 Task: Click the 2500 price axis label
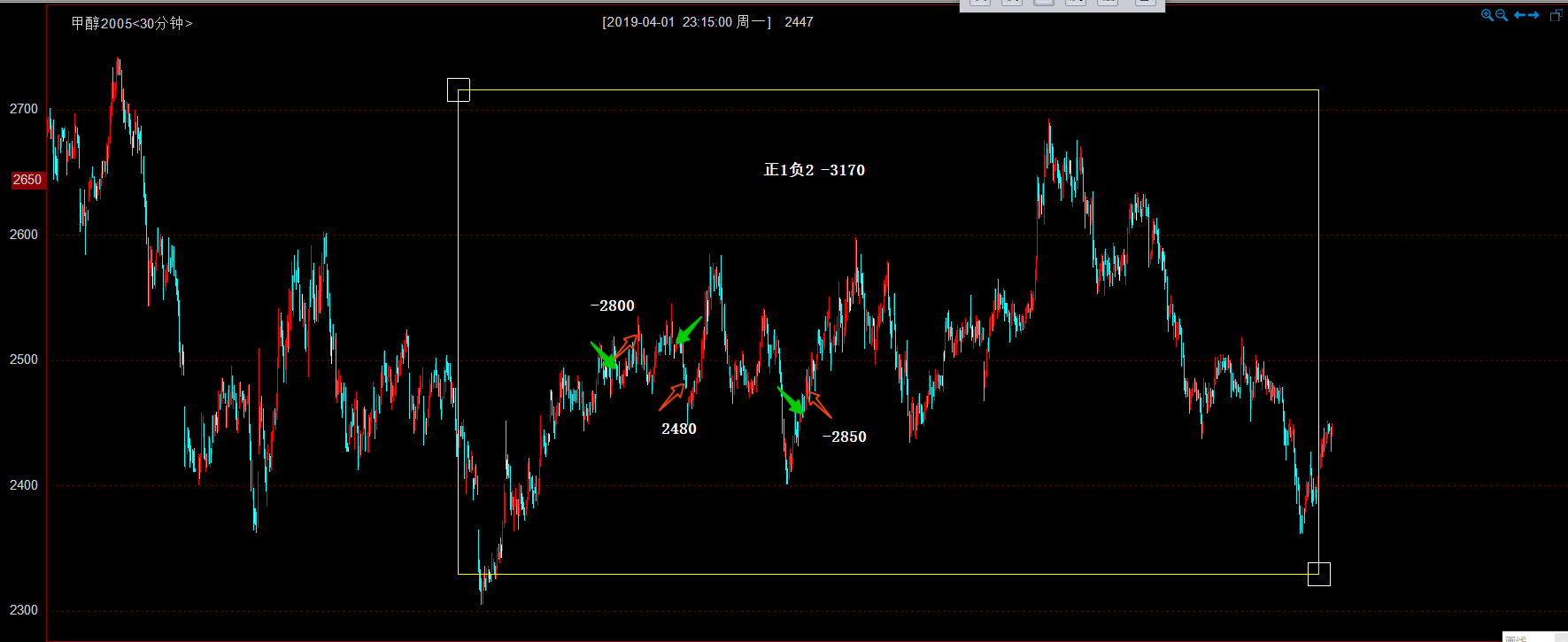point(24,360)
